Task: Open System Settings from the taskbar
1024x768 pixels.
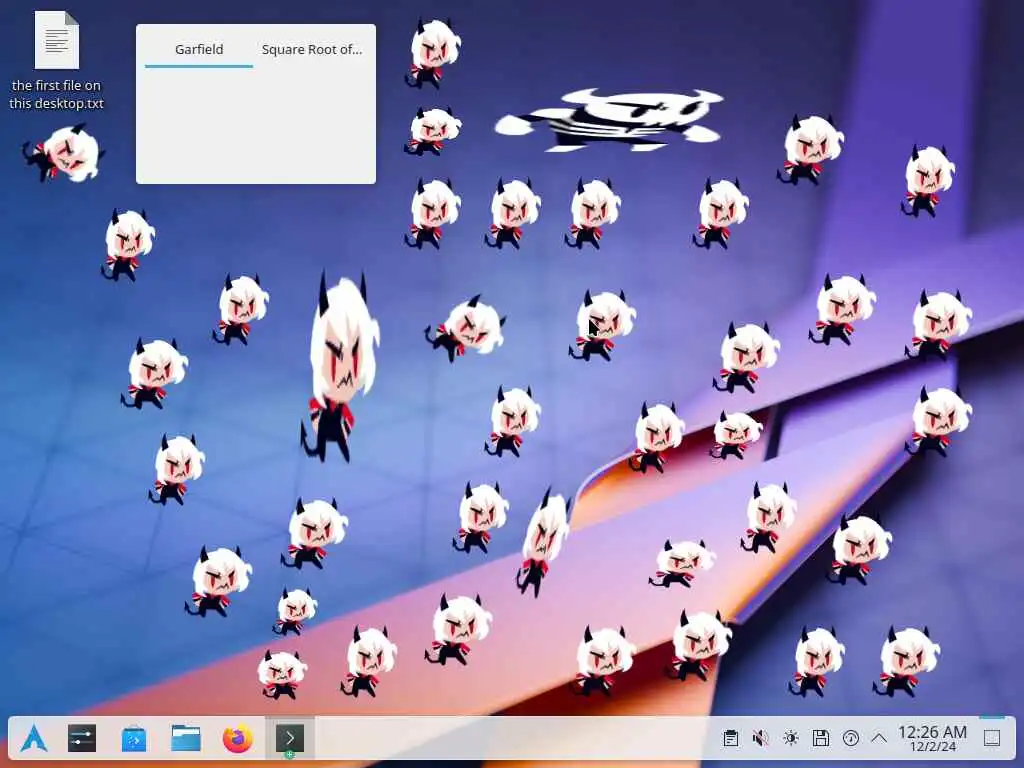Action: point(82,739)
